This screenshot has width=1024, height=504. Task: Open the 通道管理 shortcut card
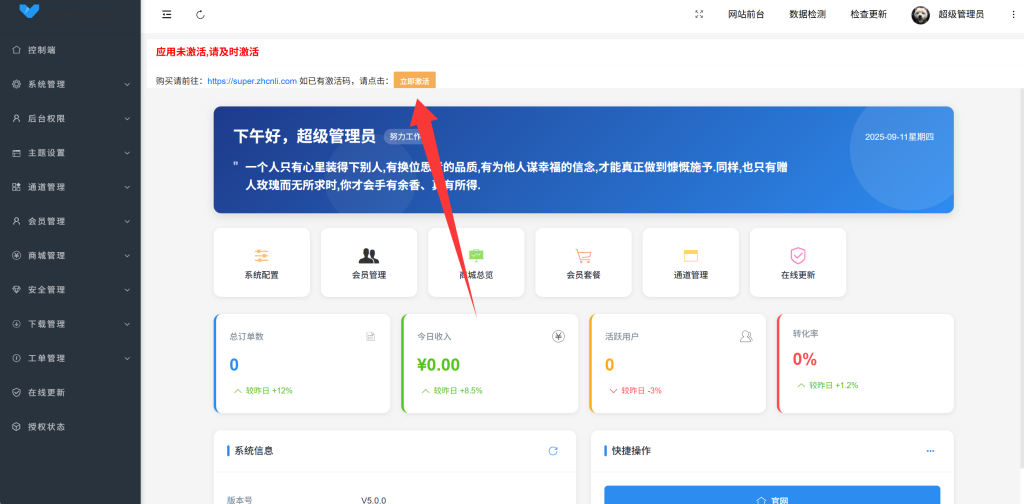[690, 263]
